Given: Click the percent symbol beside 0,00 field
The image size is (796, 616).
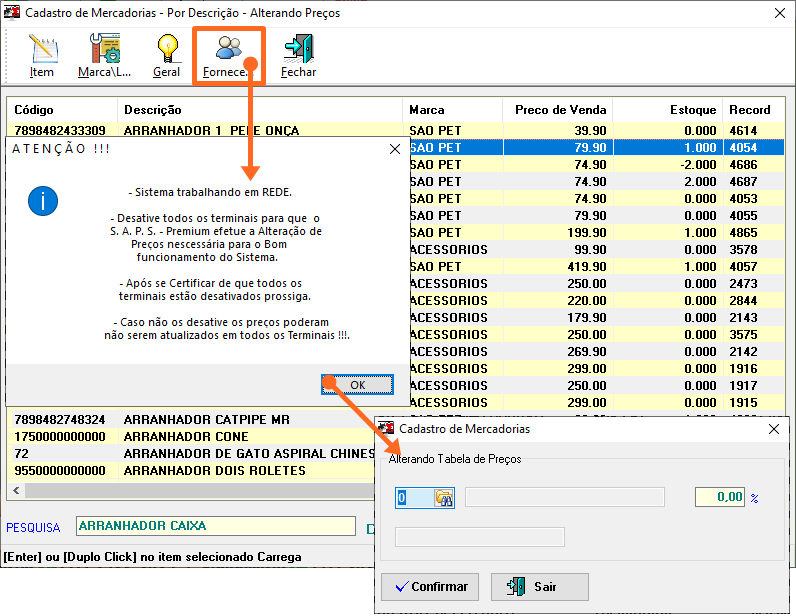Looking at the screenshot, I should [754, 498].
